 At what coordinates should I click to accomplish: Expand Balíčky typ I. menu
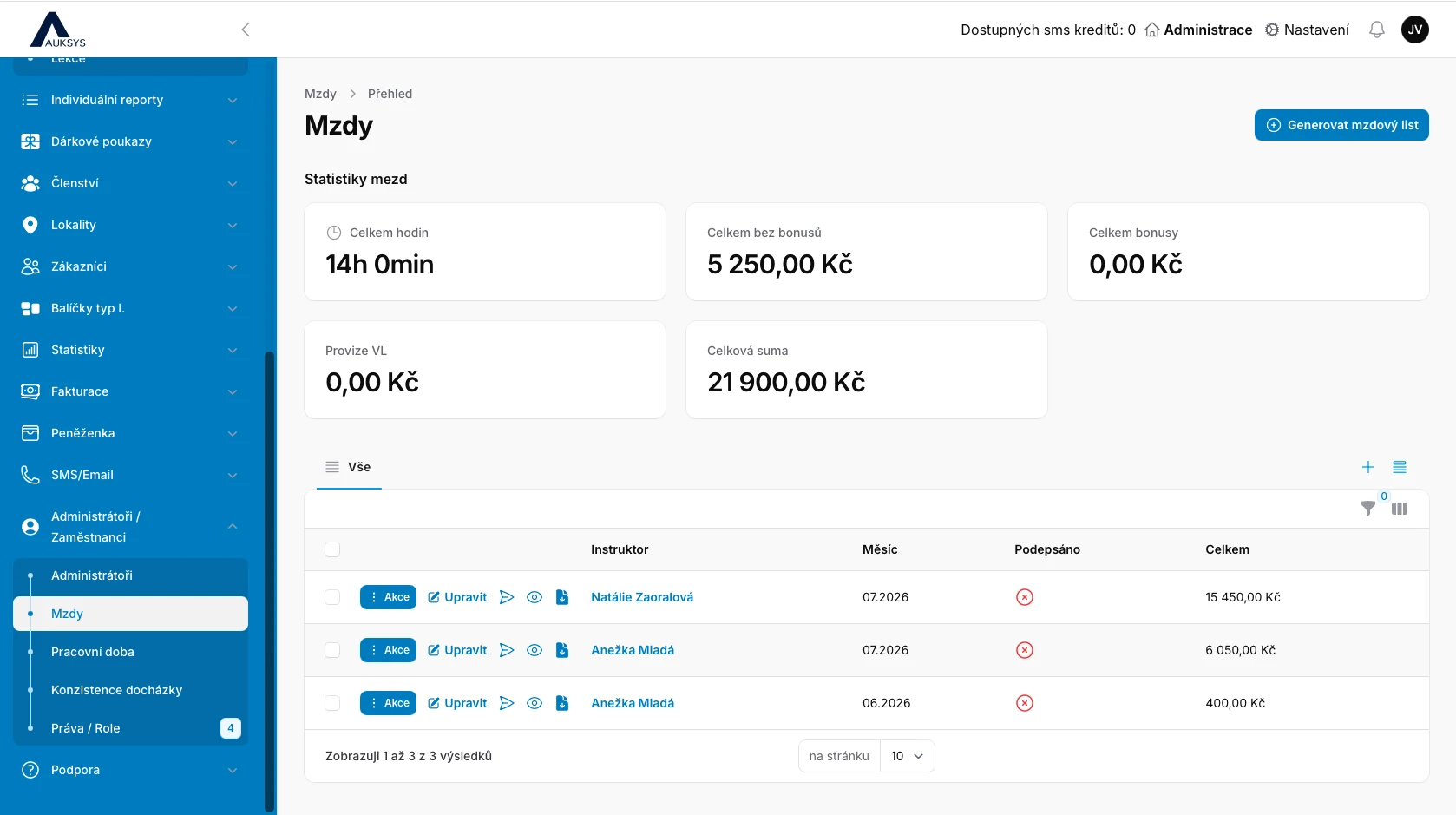pos(130,308)
